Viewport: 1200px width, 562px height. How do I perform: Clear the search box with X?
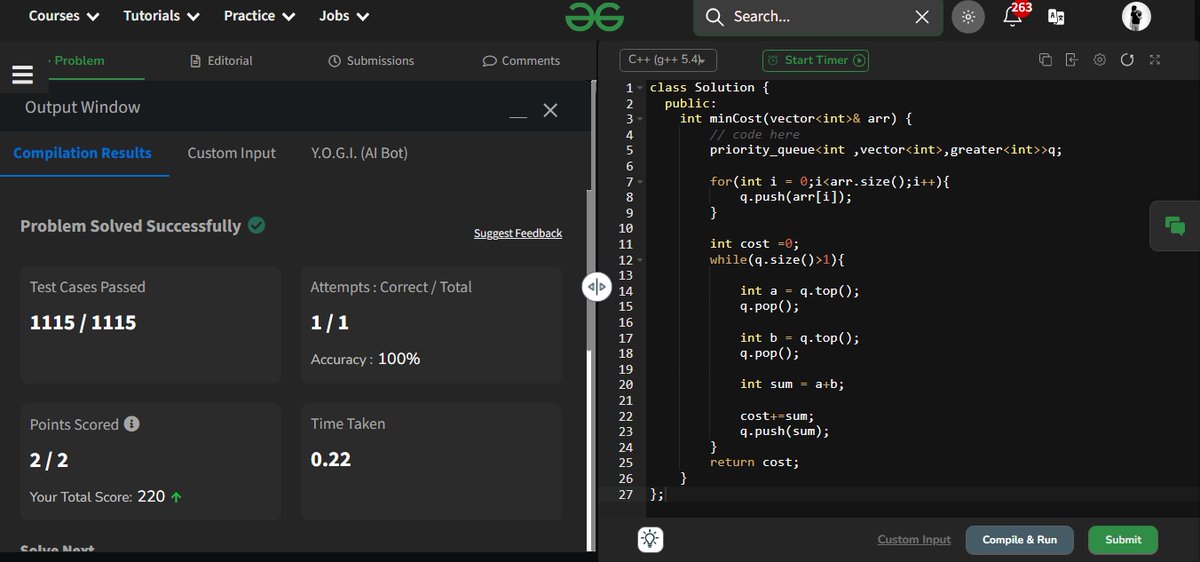click(x=922, y=17)
